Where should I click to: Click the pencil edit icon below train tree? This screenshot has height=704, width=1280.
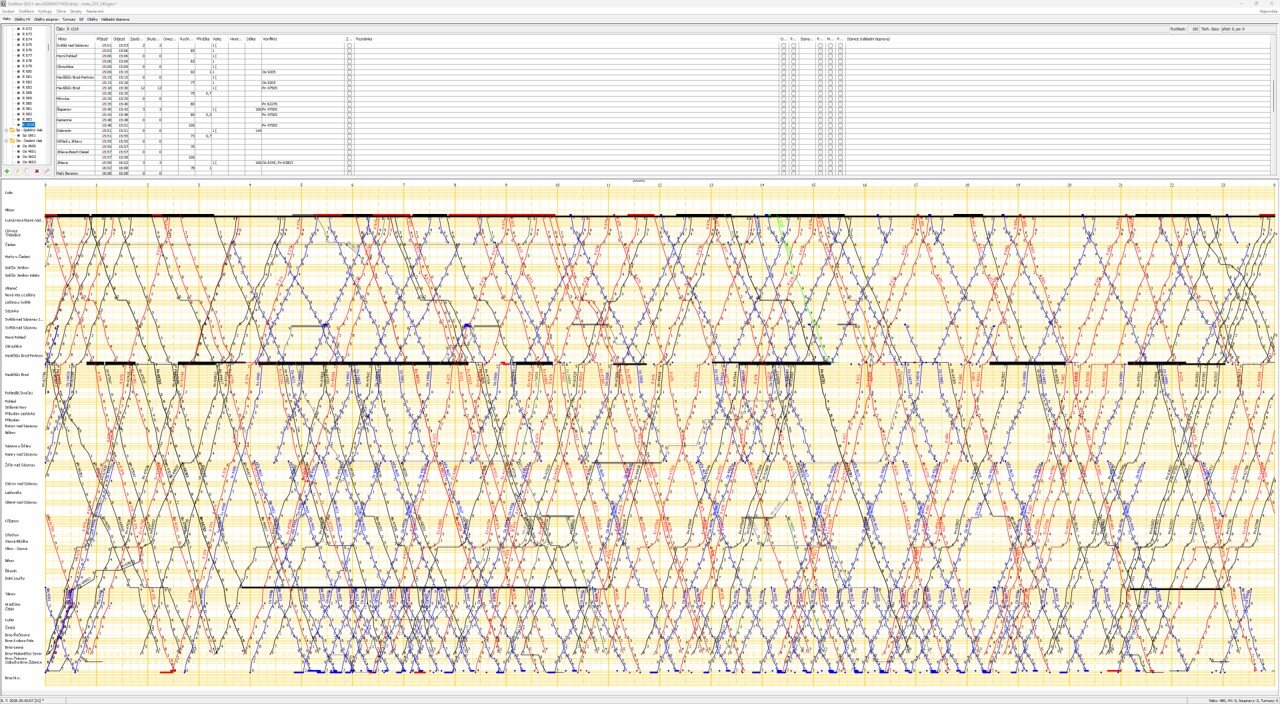click(x=17, y=171)
